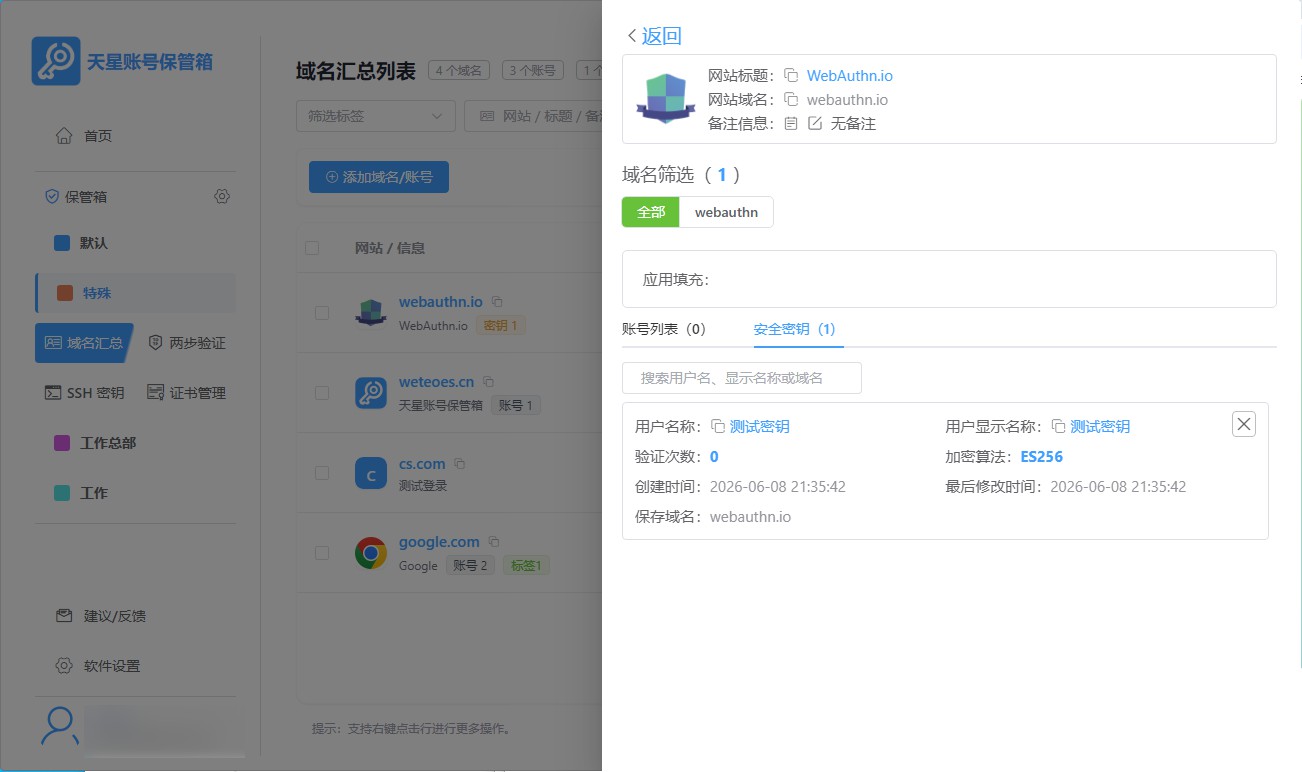Viewport: 1302px width, 772px height.
Task: Click the weteoes.cn site icon
Action: [x=371, y=393]
